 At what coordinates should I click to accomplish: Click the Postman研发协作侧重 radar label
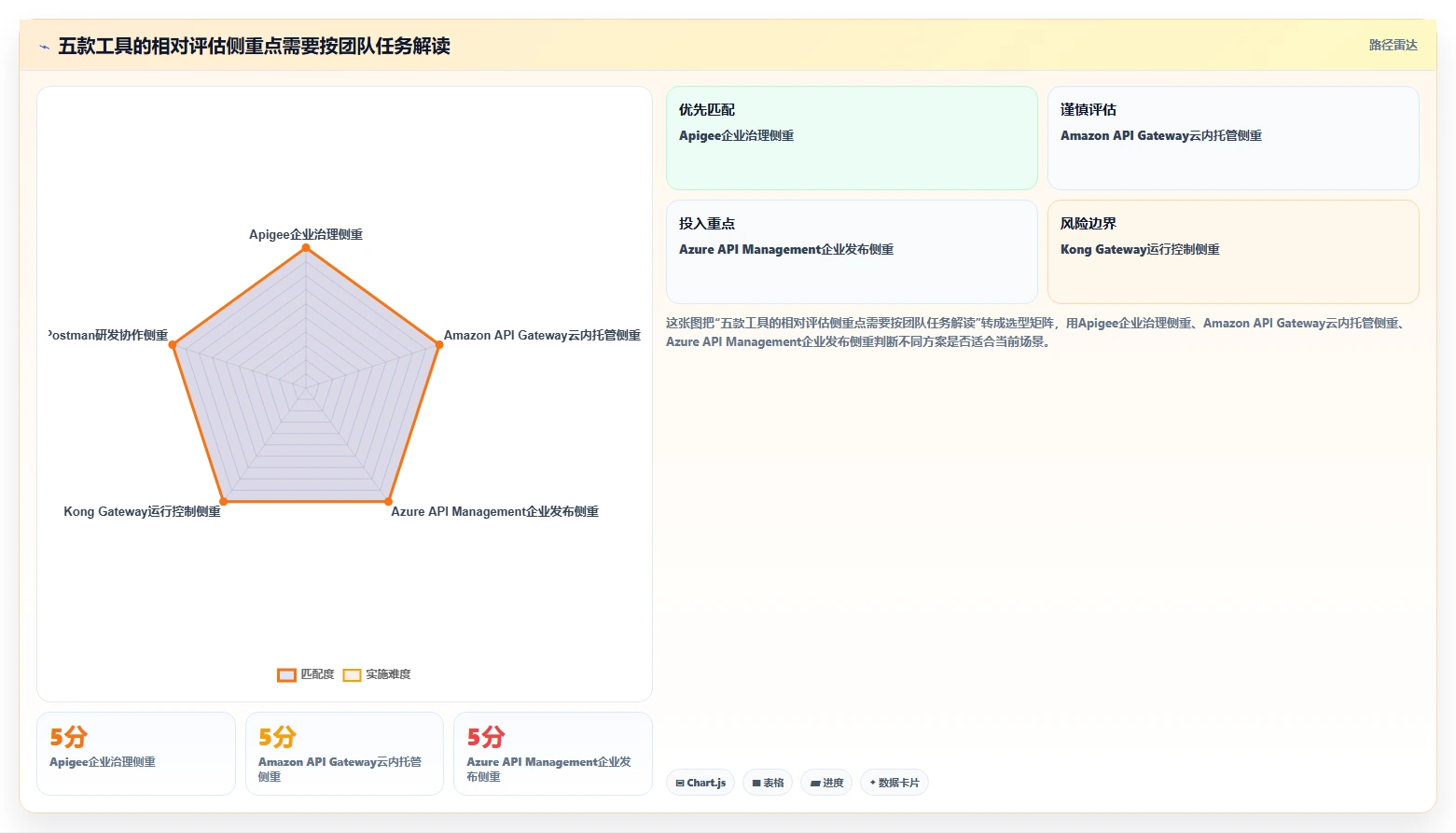[x=108, y=335]
